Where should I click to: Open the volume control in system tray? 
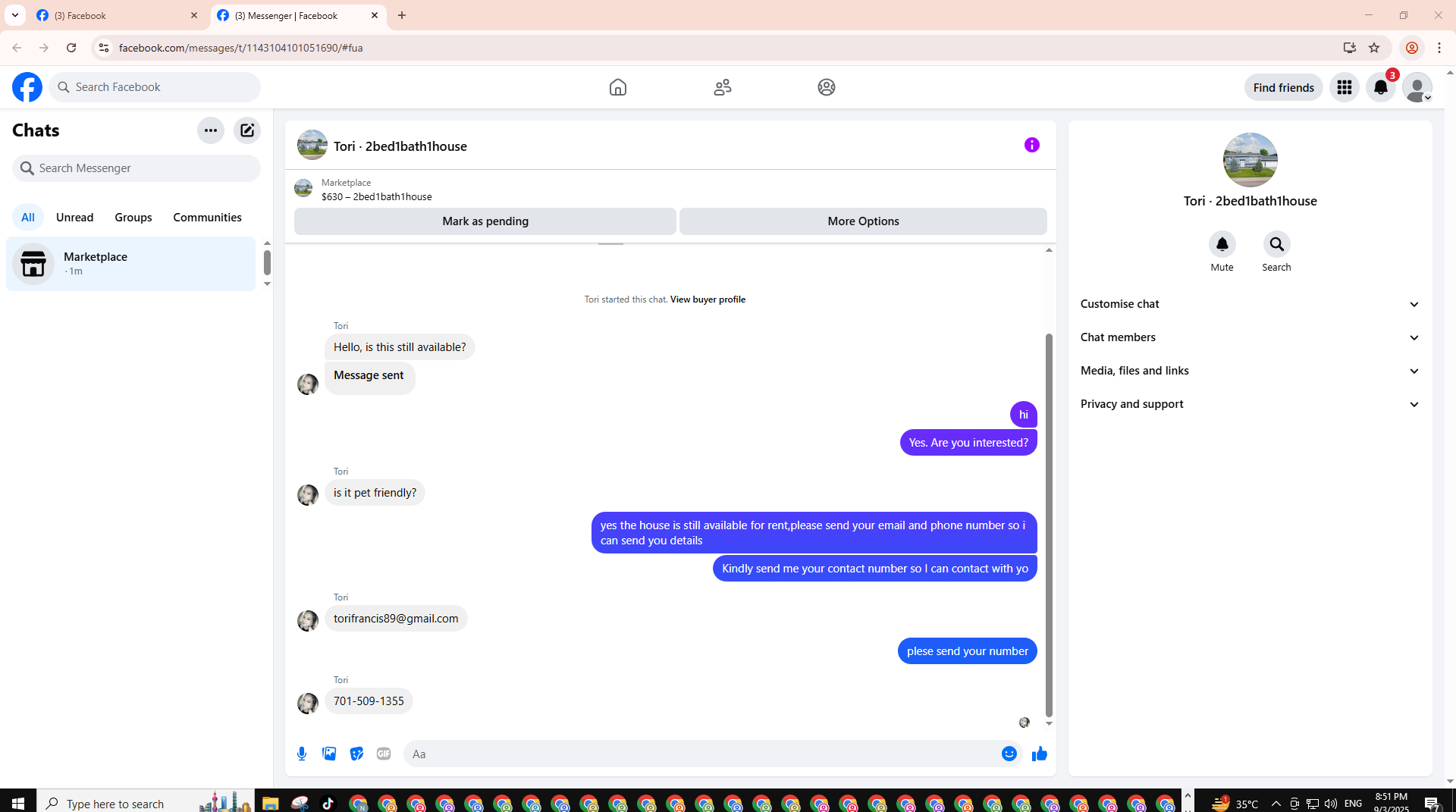click(1331, 803)
